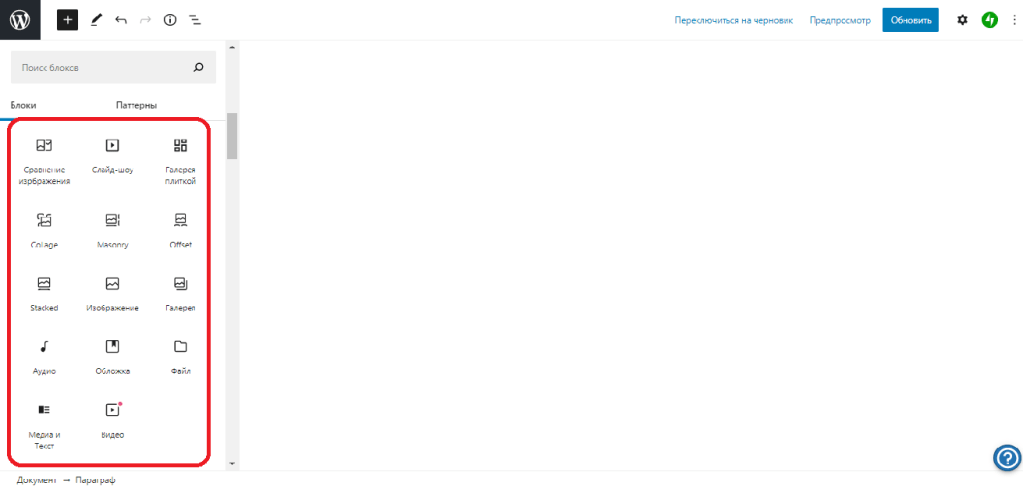Toggle the Jetpack sidebar panel
The height and width of the screenshot is (486, 1023).
pos(989,19)
